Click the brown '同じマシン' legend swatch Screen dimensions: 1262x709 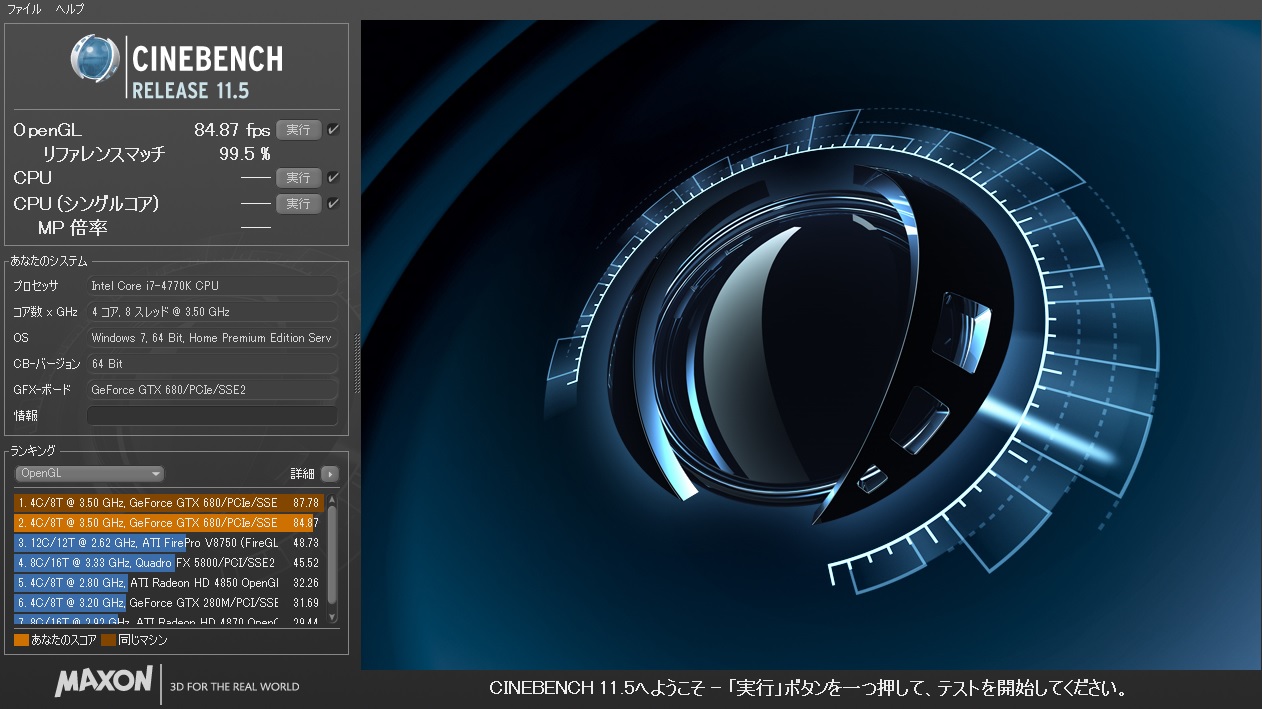coord(108,640)
